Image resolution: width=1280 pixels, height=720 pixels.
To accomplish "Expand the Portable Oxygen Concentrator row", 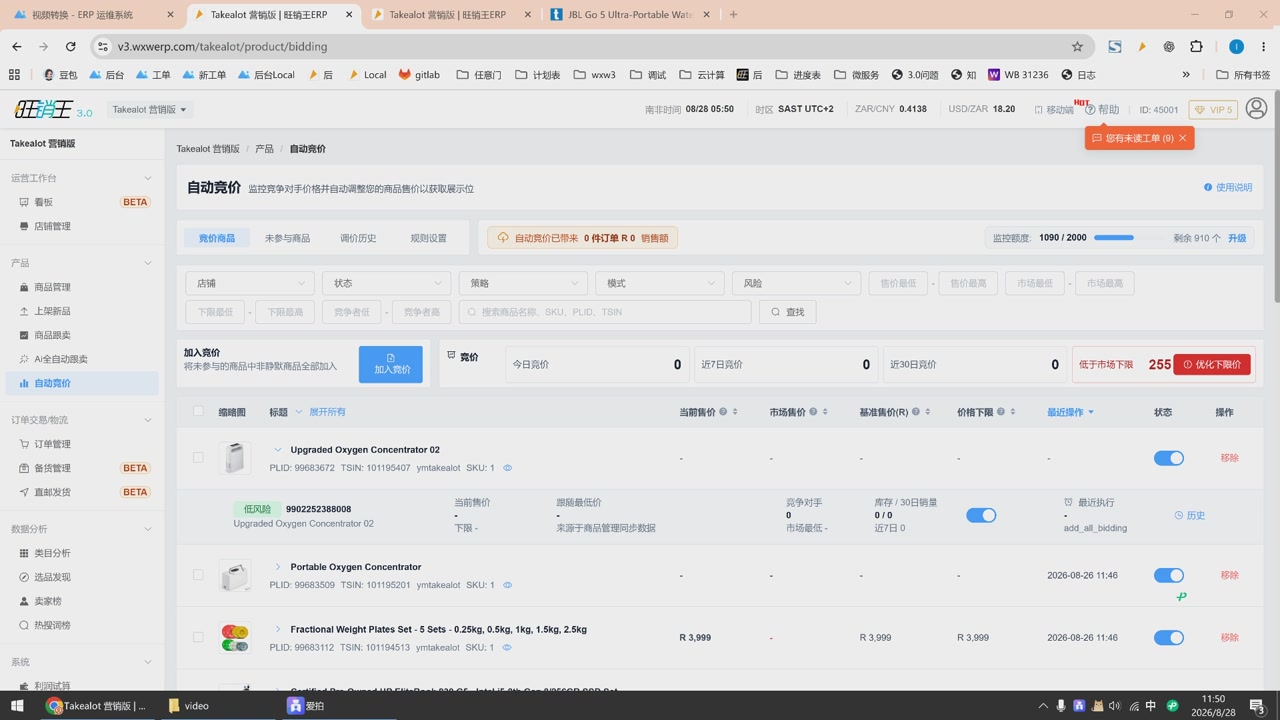I will [x=278, y=567].
